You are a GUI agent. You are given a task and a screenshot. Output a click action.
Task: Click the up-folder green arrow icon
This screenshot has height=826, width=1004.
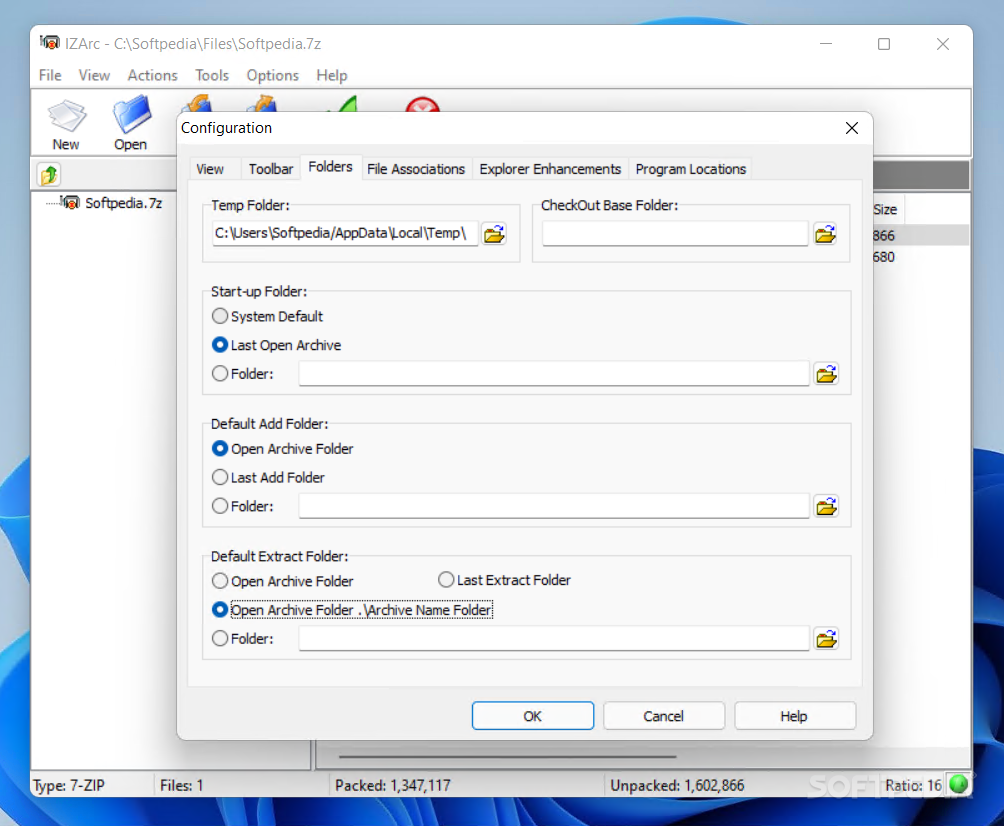click(49, 174)
